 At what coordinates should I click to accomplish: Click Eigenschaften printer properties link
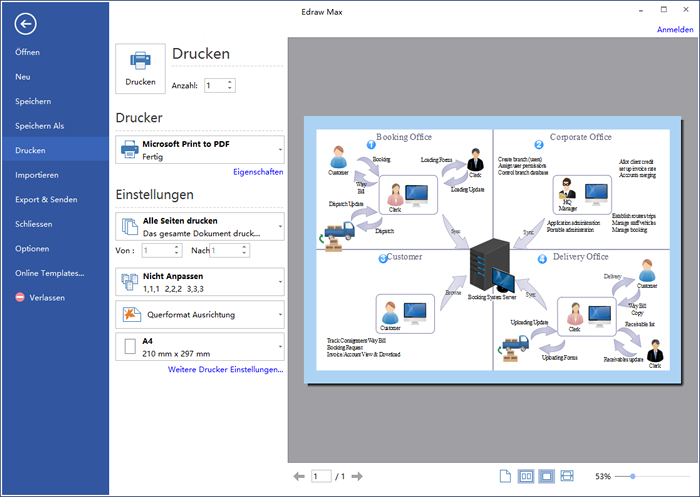tap(258, 172)
